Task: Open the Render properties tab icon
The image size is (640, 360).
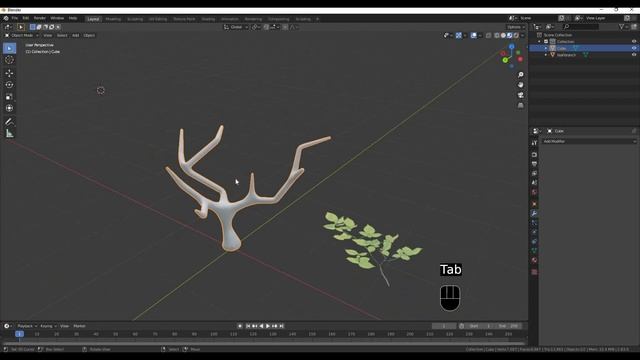Action: coord(534,155)
